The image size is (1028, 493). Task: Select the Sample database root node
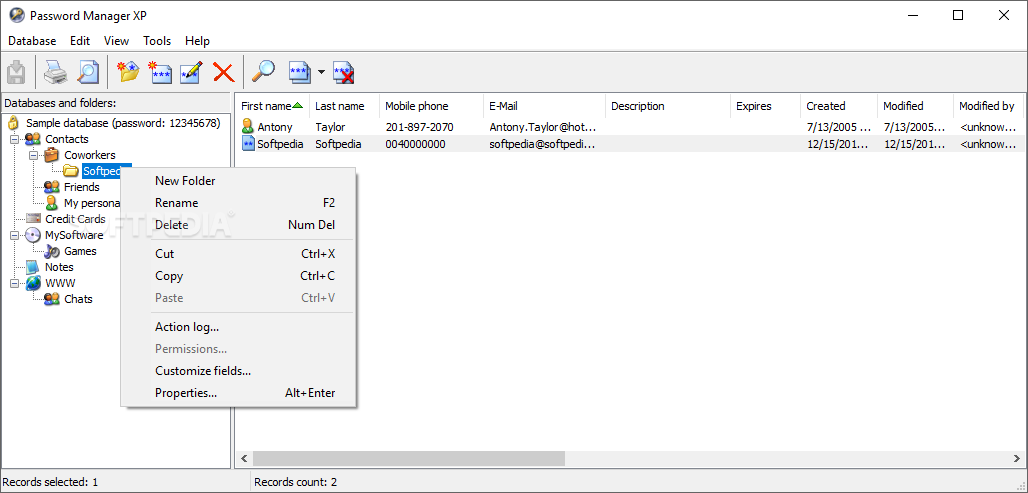coord(123,123)
